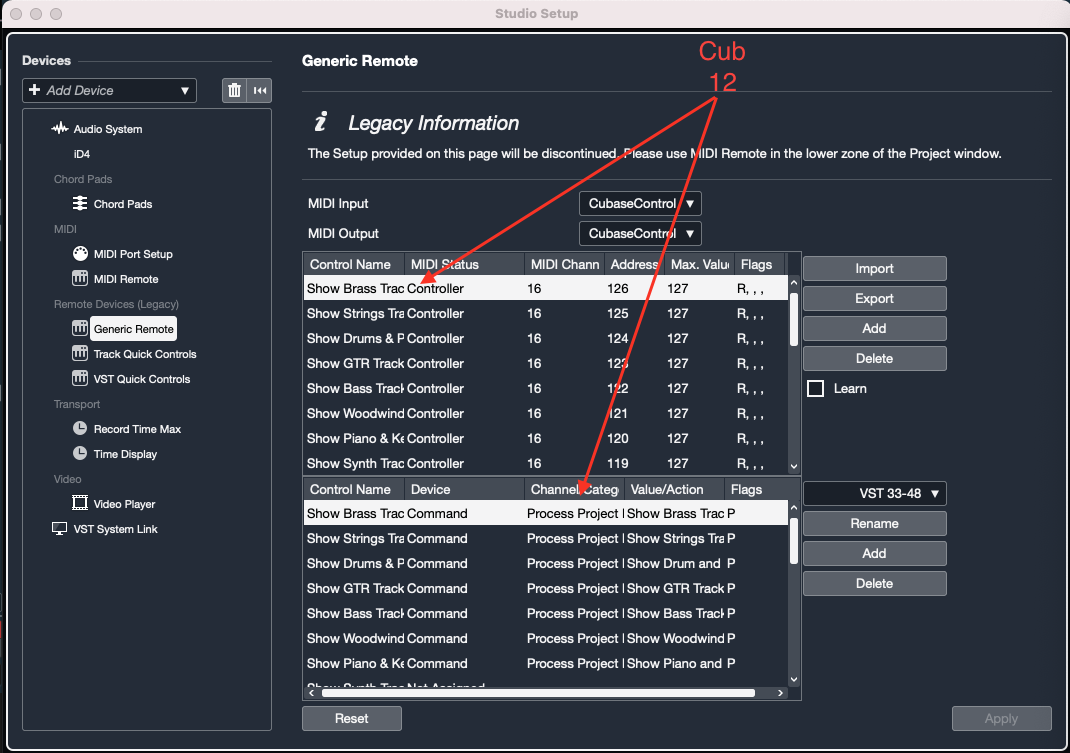
Task: Click the upper table vertical scrollbar thumb
Action: click(794, 319)
